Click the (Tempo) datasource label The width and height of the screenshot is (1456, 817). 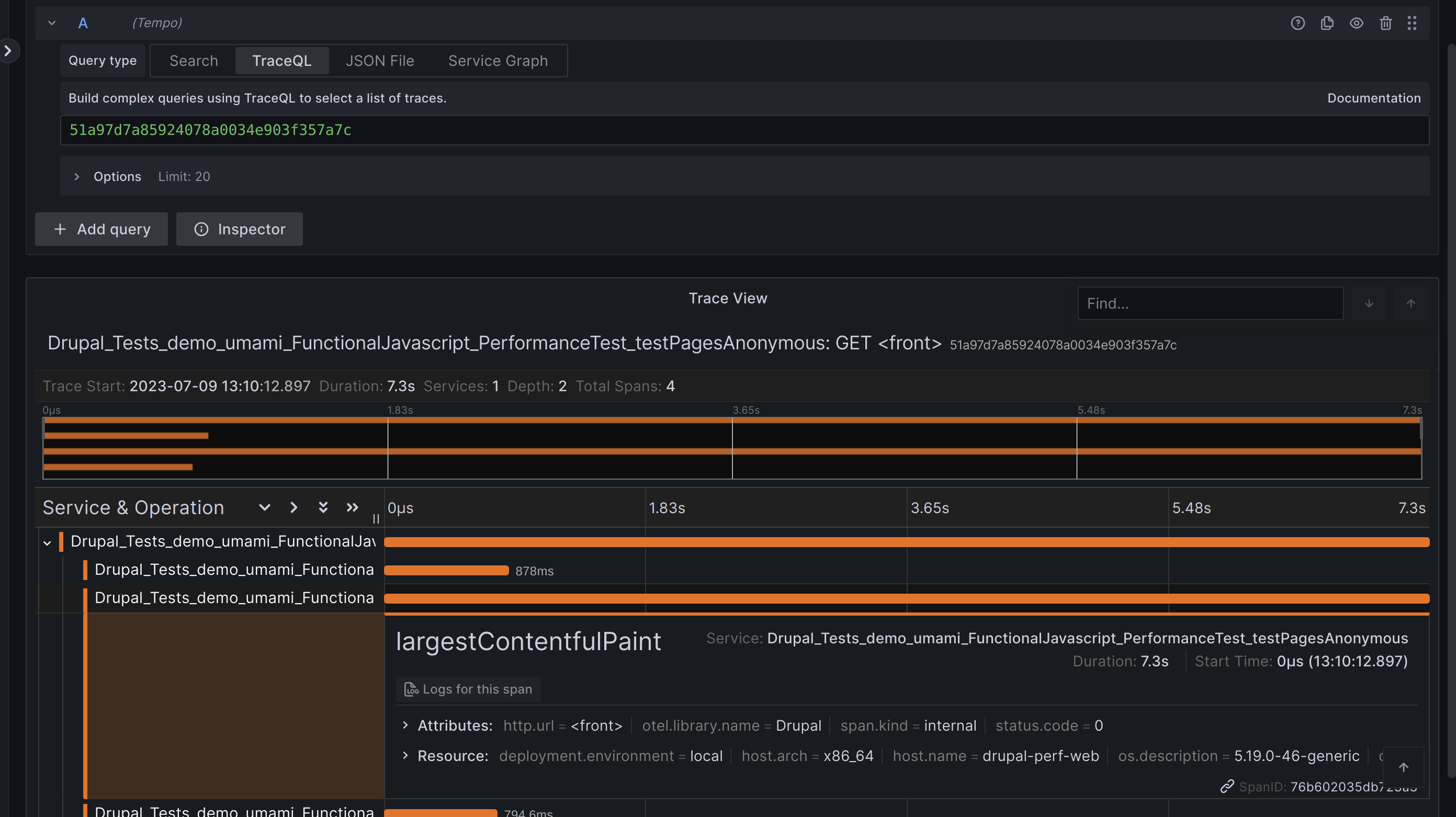click(157, 23)
